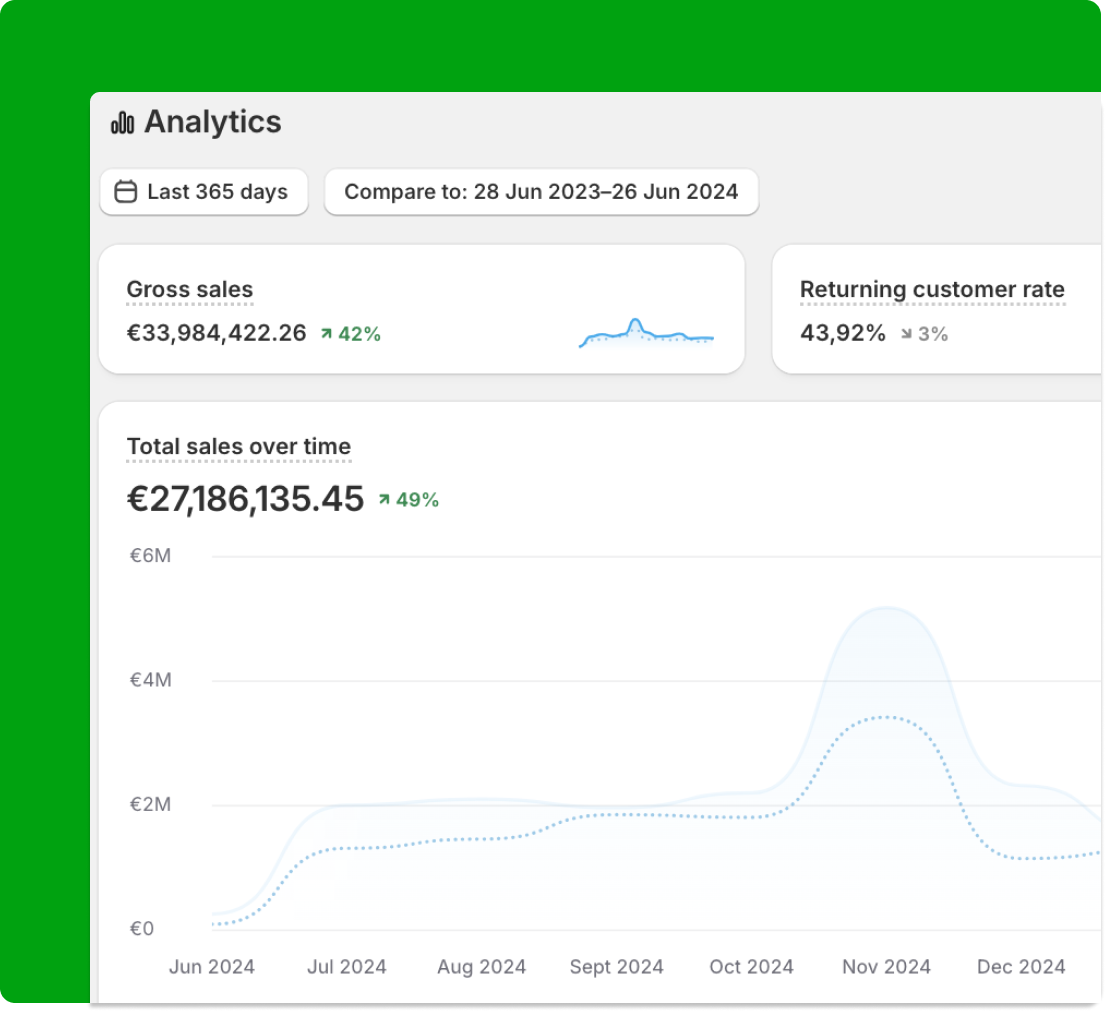Screen dimensions: 1105x1011
Task: Click the €4M y-axis label
Action: coord(150,680)
